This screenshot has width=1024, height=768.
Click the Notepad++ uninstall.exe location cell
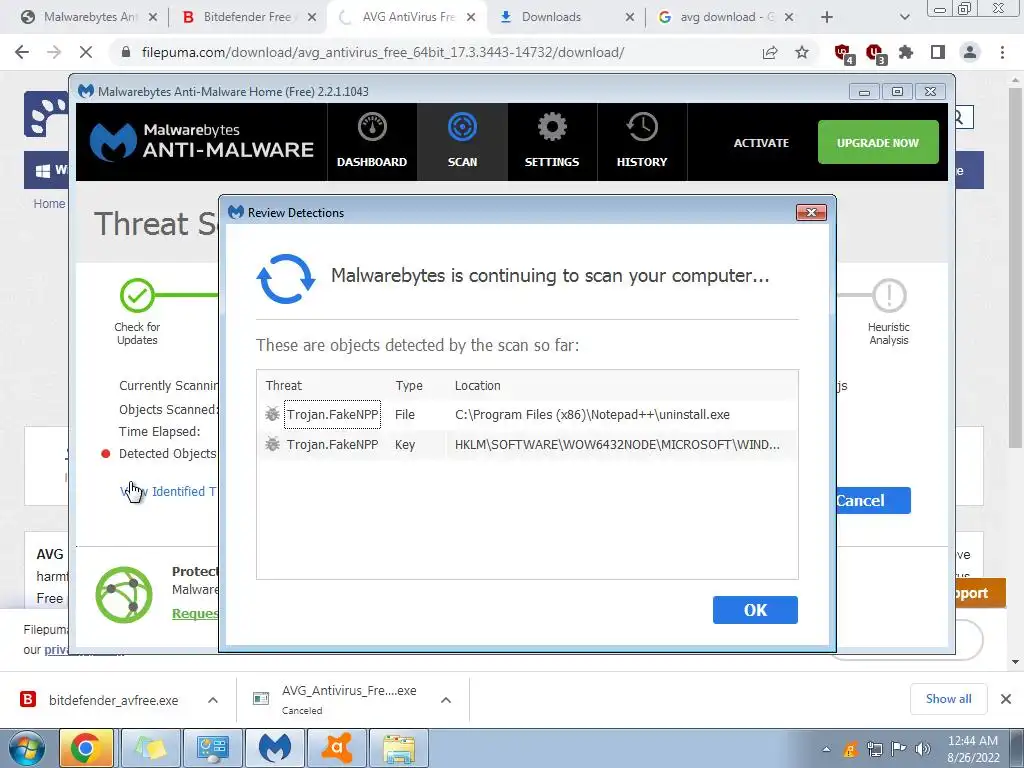point(592,415)
